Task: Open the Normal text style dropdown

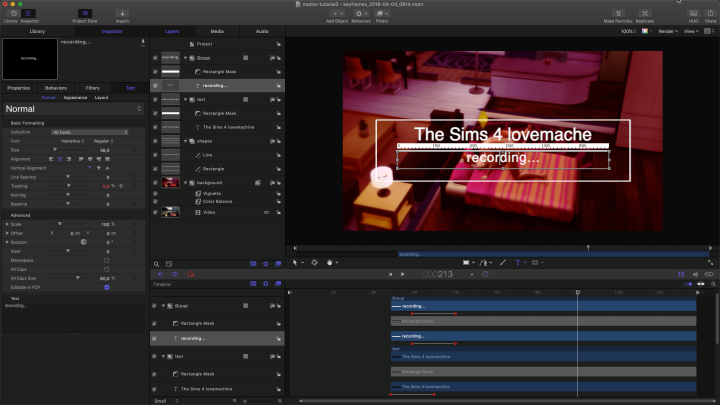Action: [73, 109]
